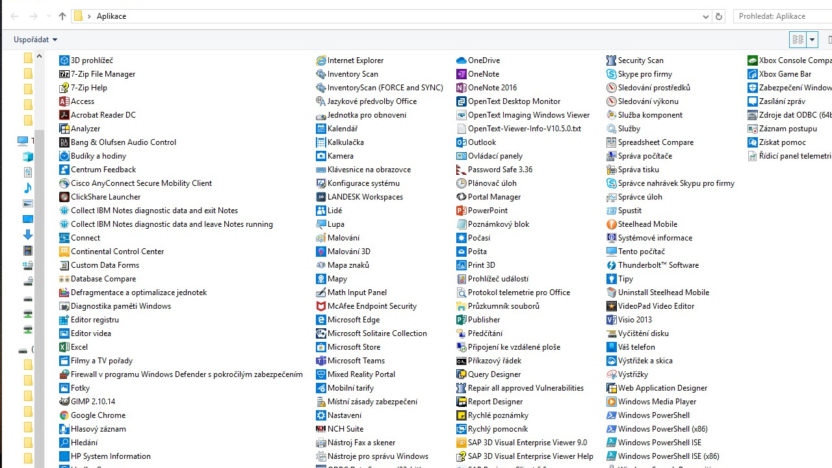
Task: Select the Password Safe 3.36 icon
Action: click(x=461, y=170)
